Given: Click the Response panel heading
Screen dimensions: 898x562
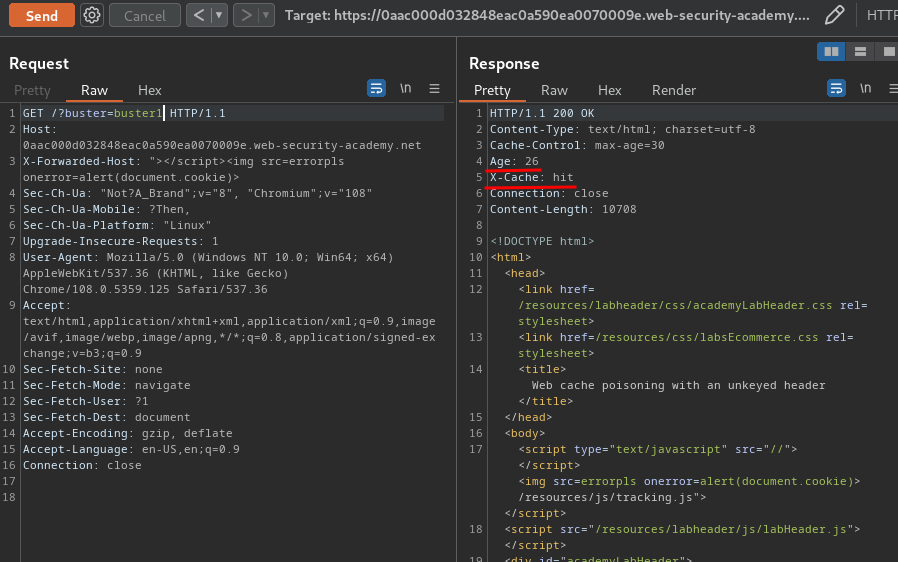Looking at the screenshot, I should coord(504,64).
